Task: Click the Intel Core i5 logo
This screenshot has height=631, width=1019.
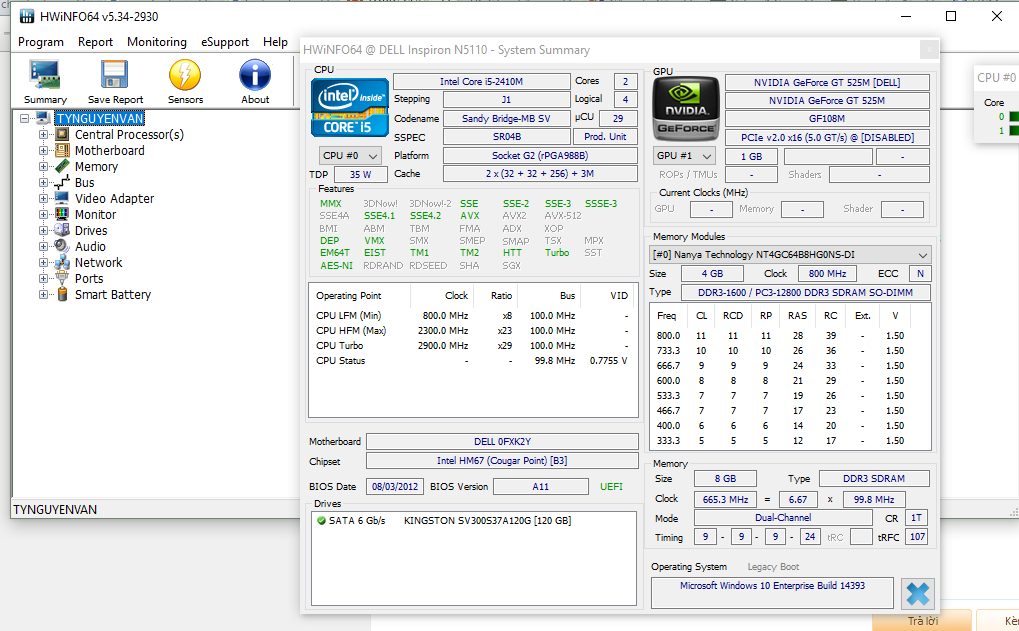Action: coord(350,107)
